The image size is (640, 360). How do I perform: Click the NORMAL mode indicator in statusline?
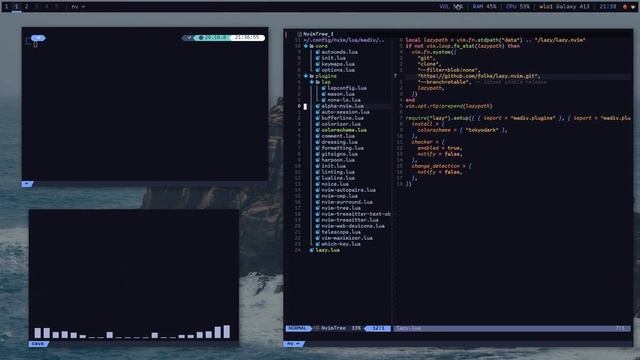298,328
